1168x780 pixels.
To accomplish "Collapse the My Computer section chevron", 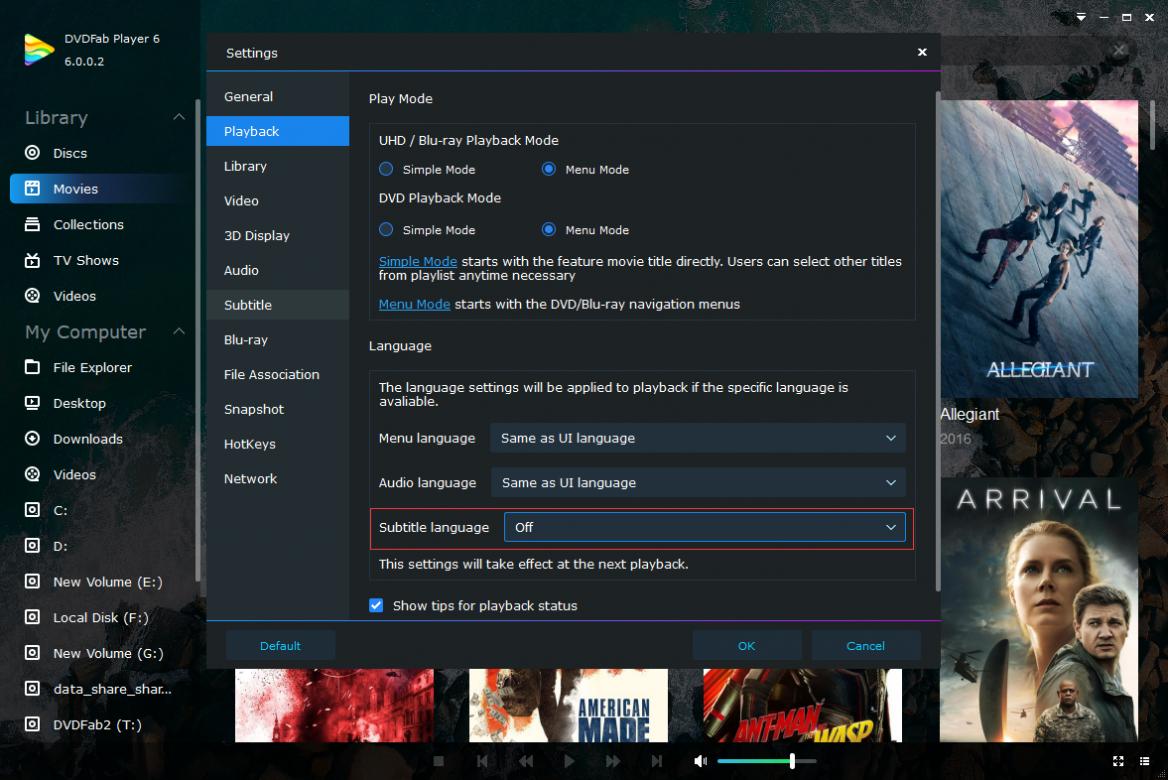I will tap(179, 331).
